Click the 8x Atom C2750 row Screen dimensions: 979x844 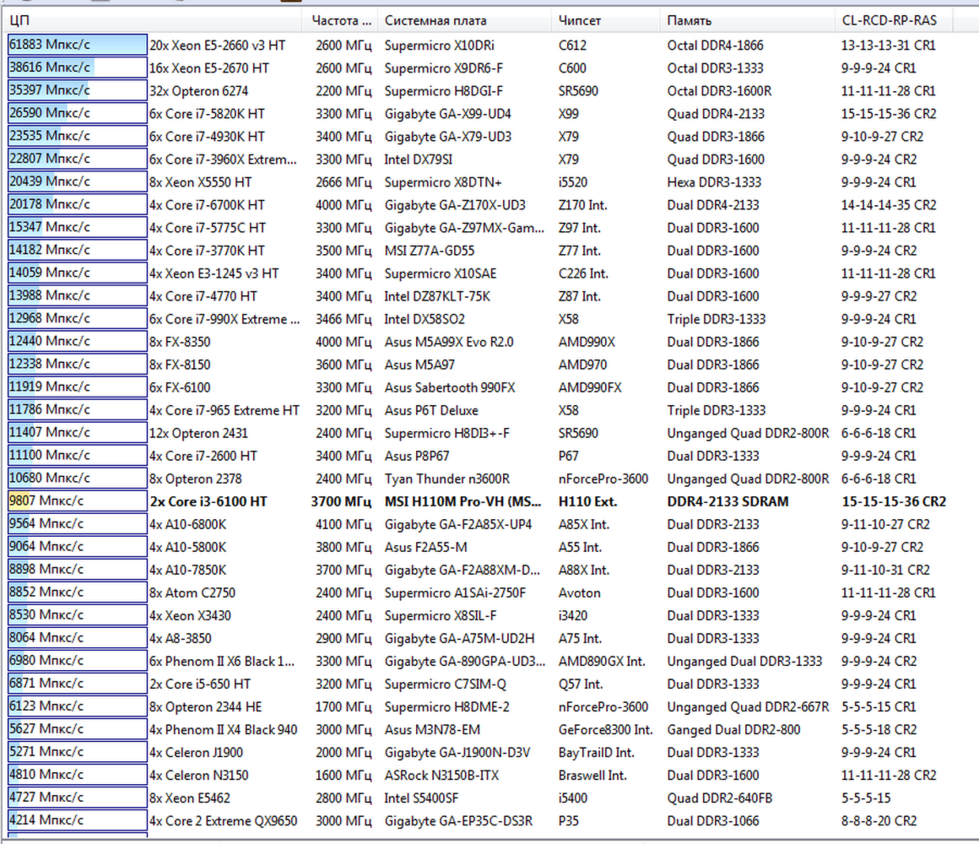point(192,593)
